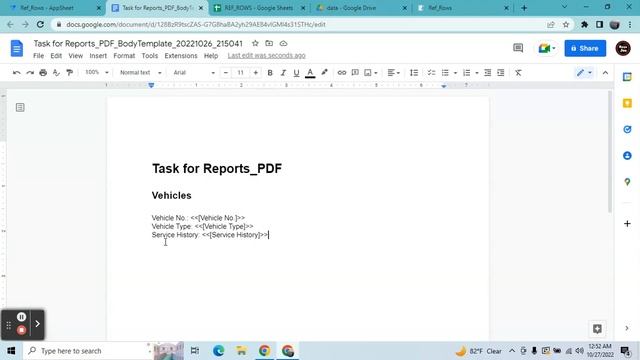Select the Paint format tool
The width and height of the screenshot is (640, 360).
(69, 73)
